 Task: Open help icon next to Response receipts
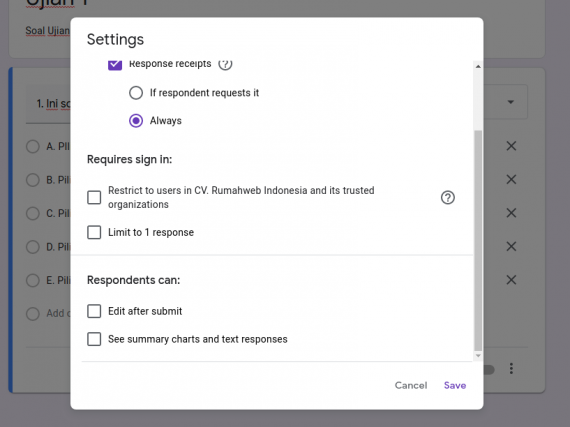tap(225, 64)
